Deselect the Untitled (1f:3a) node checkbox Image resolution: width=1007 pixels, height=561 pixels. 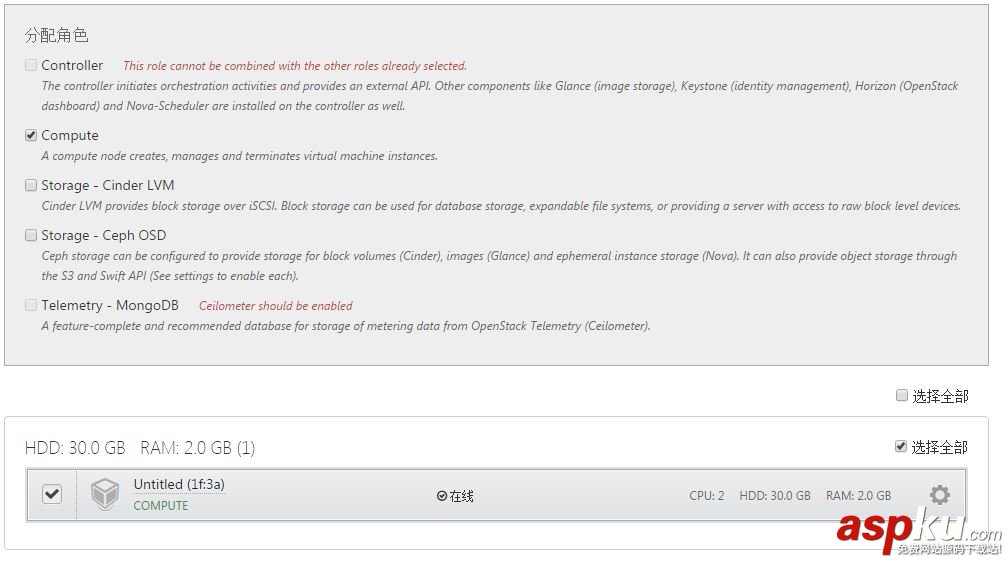click(x=52, y=494)
